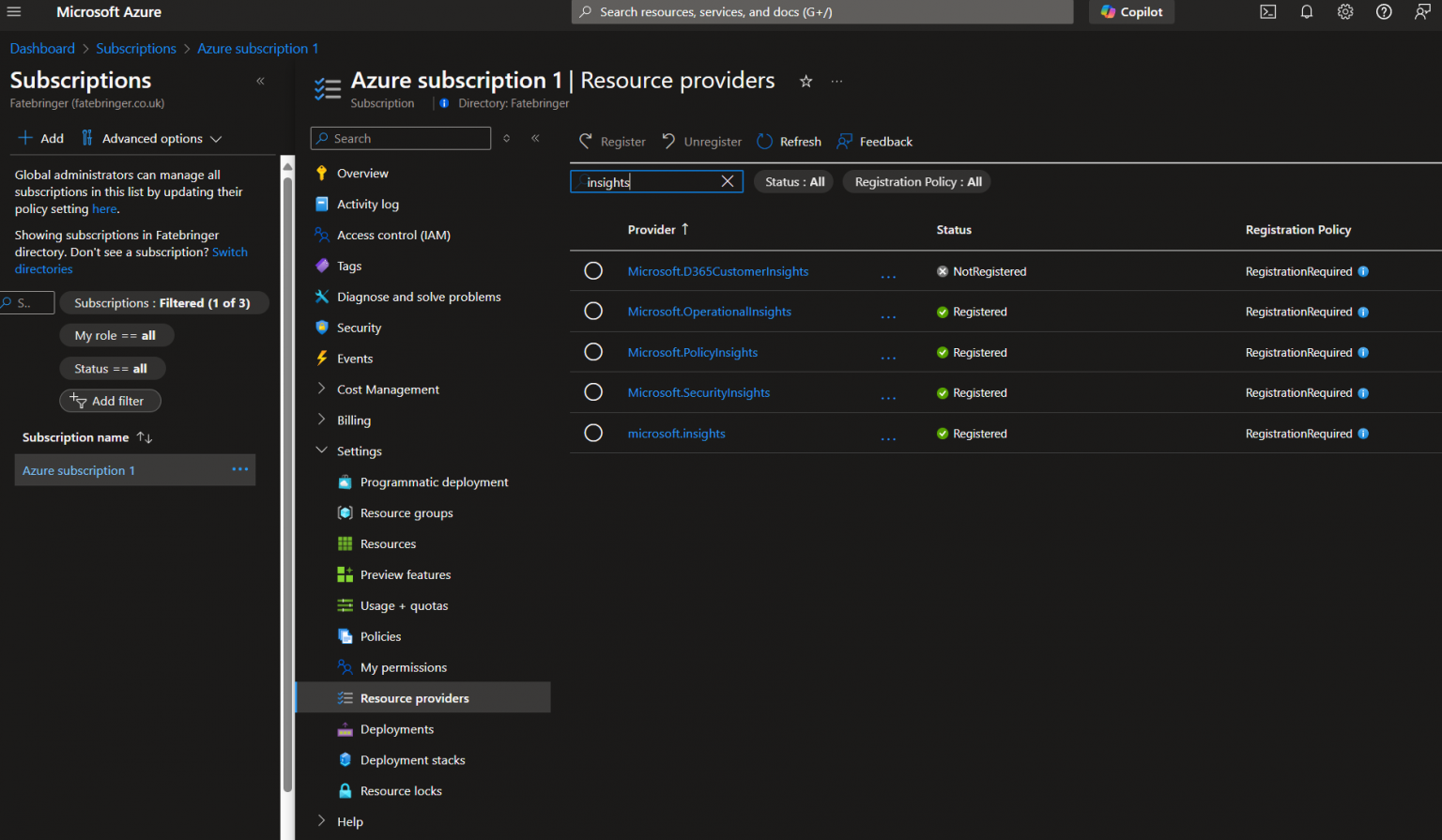Select the microsoft.insights provider radio button
The image size is (1442, 840).
click(x=593, y=433)
